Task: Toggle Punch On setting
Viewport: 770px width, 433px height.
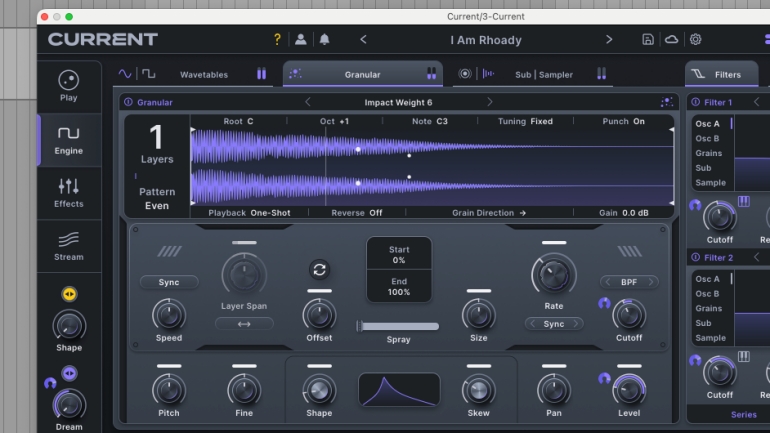Action: pyautogui.click(x=623, y=121)
